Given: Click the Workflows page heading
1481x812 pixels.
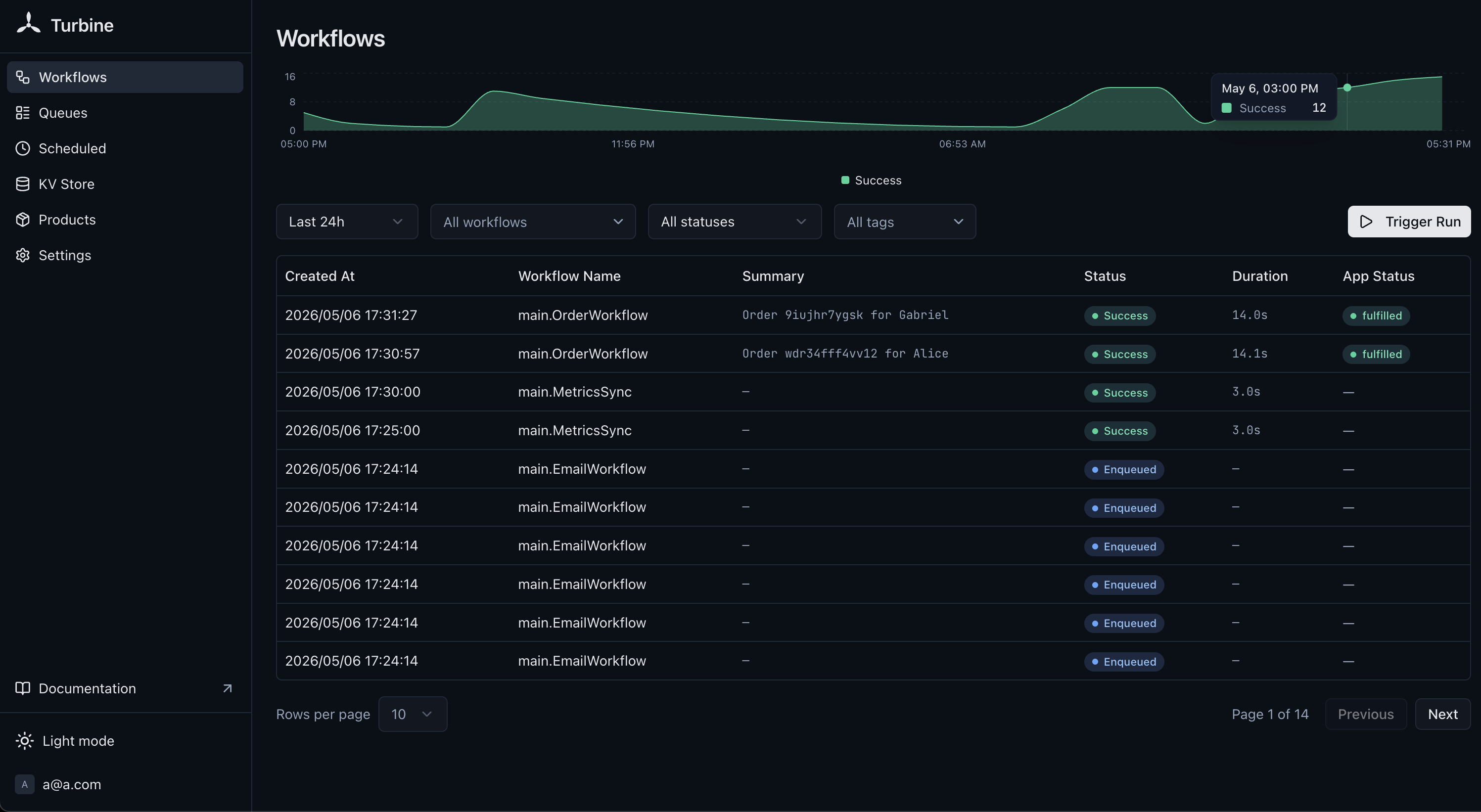Looking at the screenshot, I should click(330, 39).
